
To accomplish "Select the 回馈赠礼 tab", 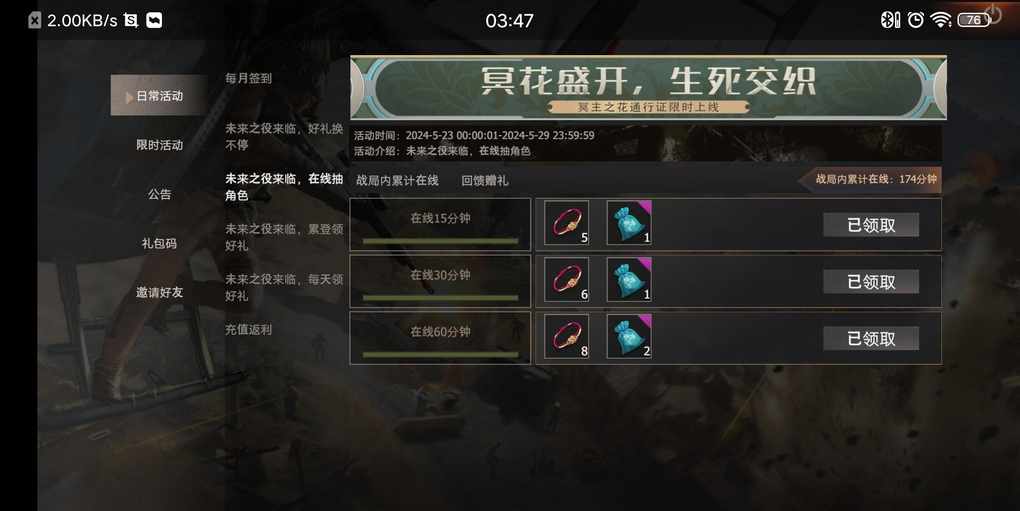I will (485, 181).
